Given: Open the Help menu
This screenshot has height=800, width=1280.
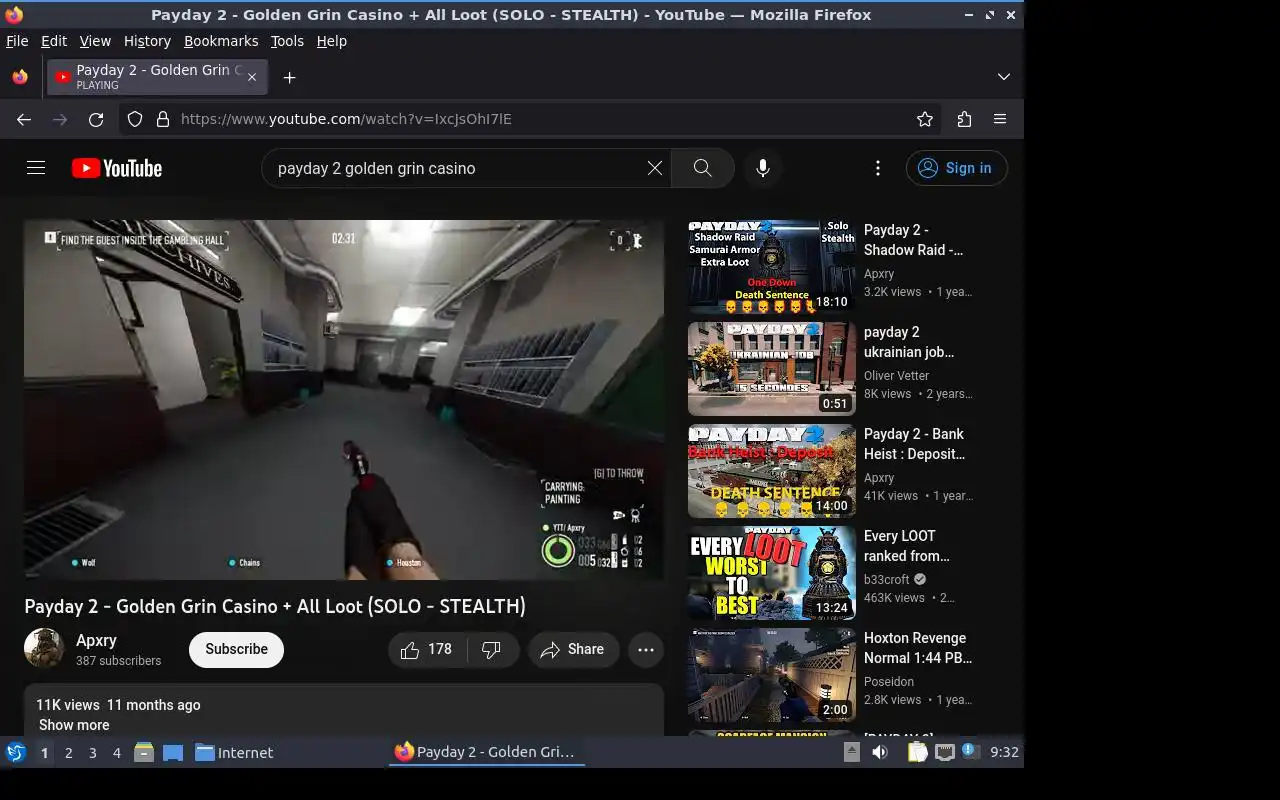Looking at the screenshot, I should pyautogui.click(x=332, y=41).
